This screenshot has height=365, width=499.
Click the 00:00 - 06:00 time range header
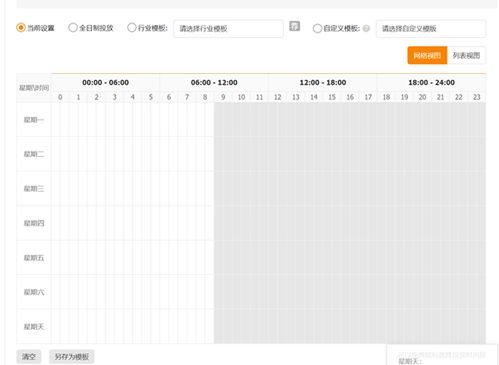point(105,82)
